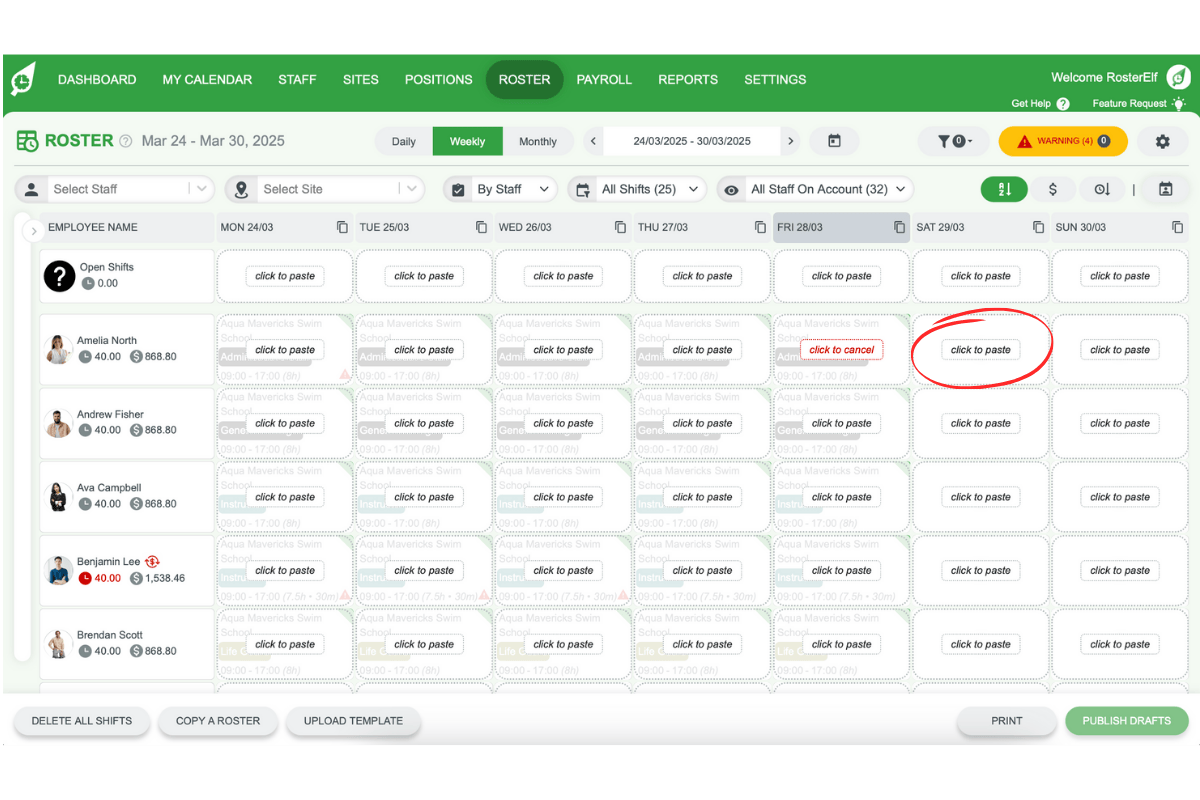Open Positions page
The width and height of the screenshot is (1200, 800).
[439, 79]
